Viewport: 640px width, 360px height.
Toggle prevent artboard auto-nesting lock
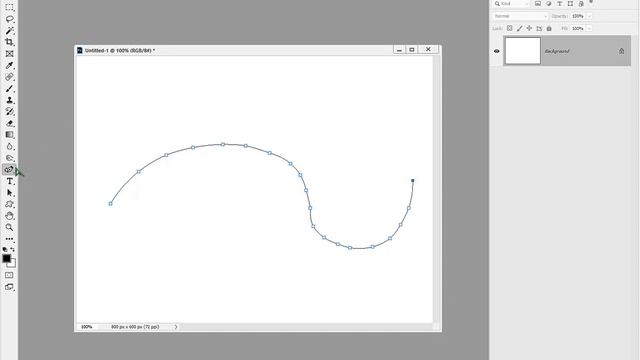coord(539,29)
